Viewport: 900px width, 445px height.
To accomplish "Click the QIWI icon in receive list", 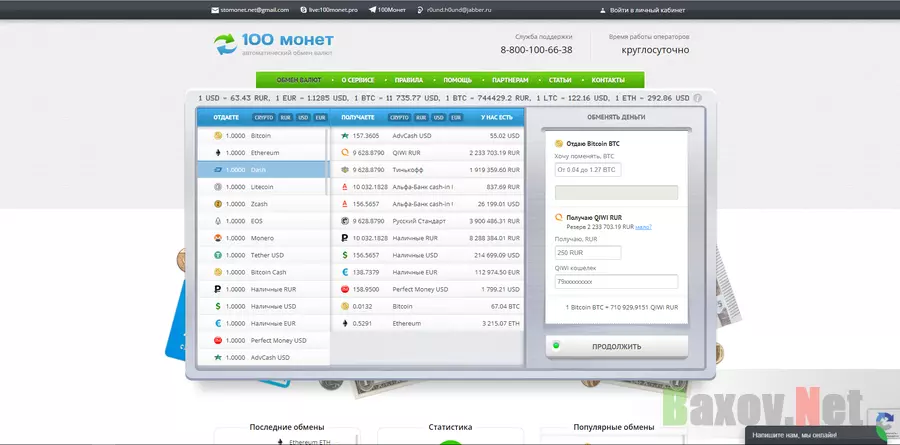I will pos(345,153).
